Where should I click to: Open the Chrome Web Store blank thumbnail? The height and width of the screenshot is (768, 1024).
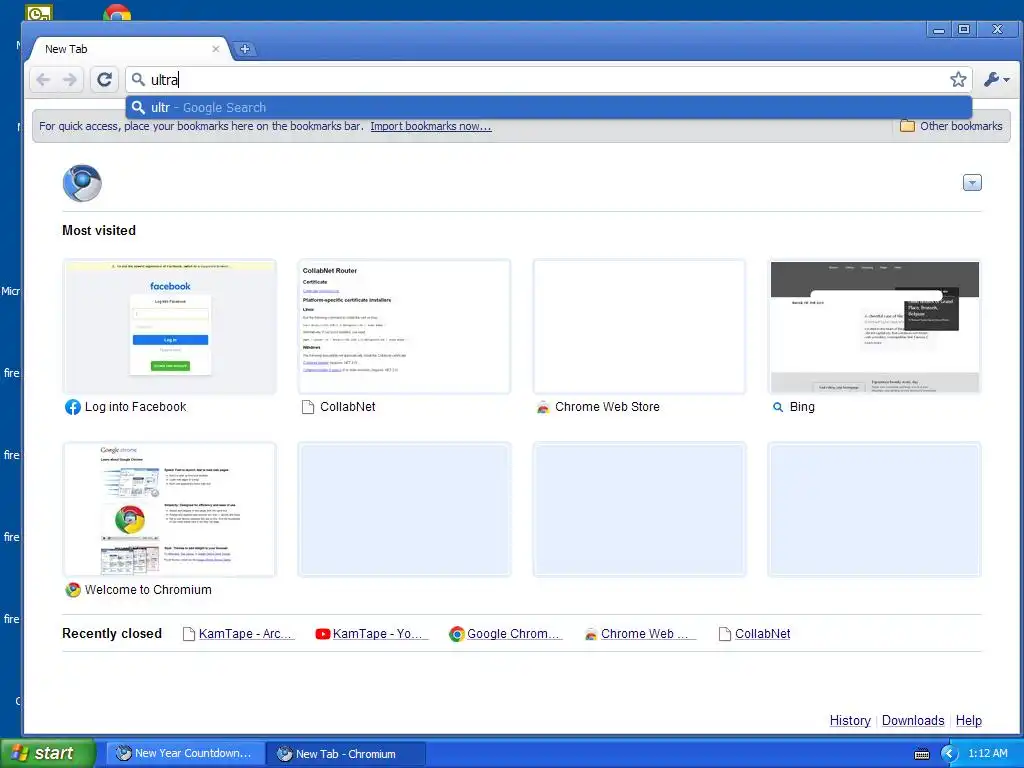click(x=639, y=327)
